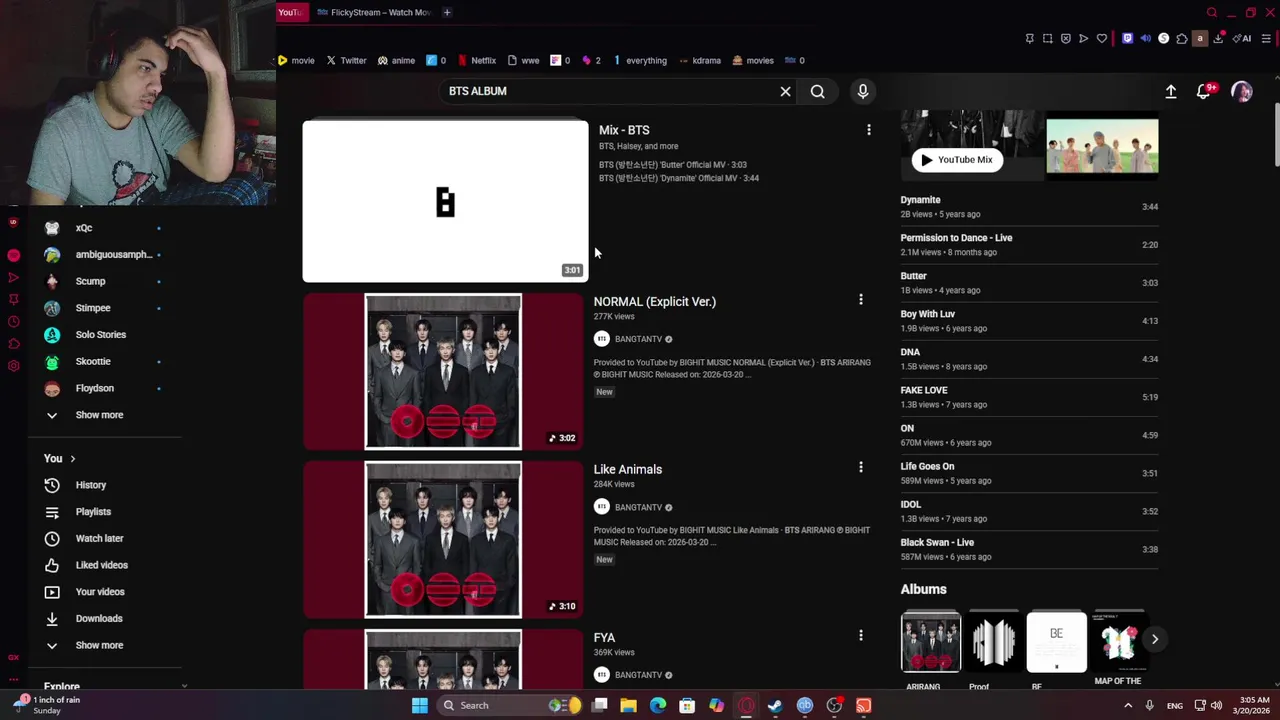Open the ad blocker shield icon
This screenshot has width=1280, height=720.
(x=1066, y=39)
